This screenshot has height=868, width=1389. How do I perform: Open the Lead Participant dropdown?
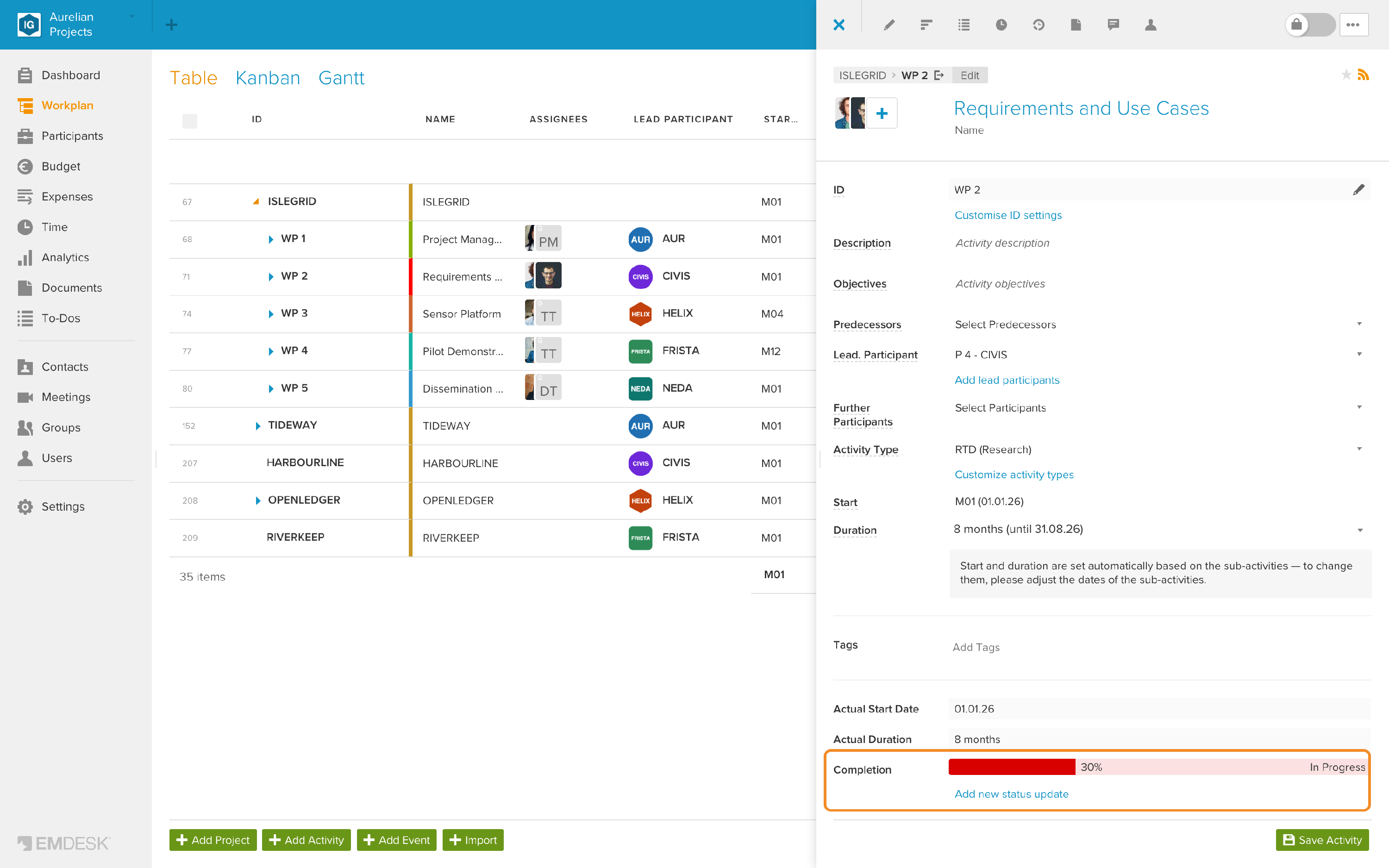click(x=1159, y=355)
